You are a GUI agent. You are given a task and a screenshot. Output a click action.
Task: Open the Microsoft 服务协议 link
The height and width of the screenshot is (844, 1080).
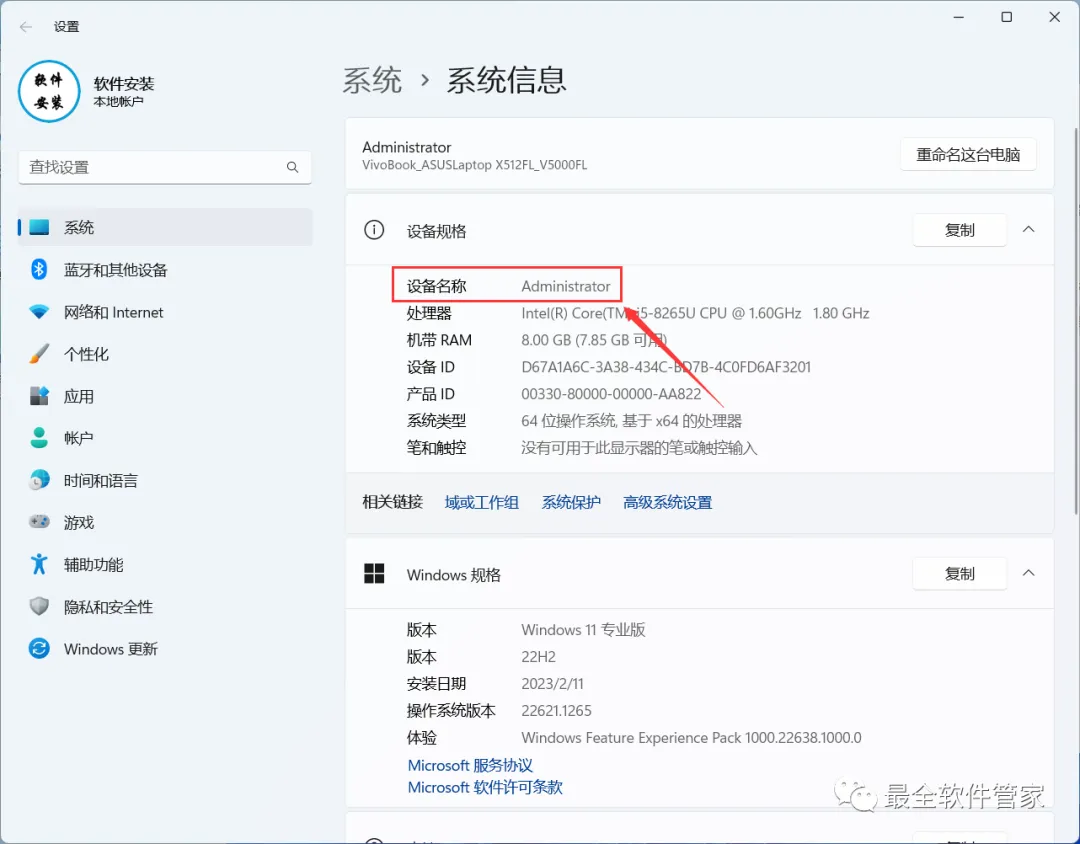click(x=470, y=765)
